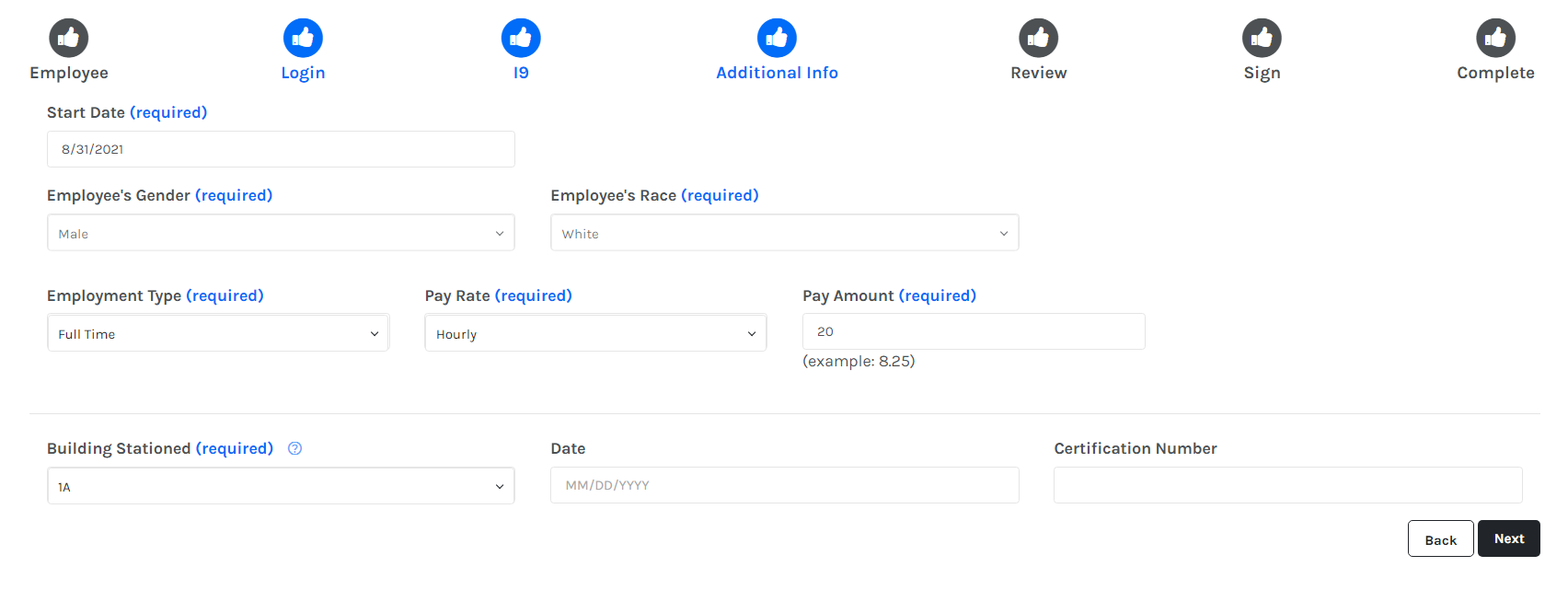This screenshot has height=590, width=1568.
Task: Expand the Employment Type dropdown
Action: click(x=218, y=333)
